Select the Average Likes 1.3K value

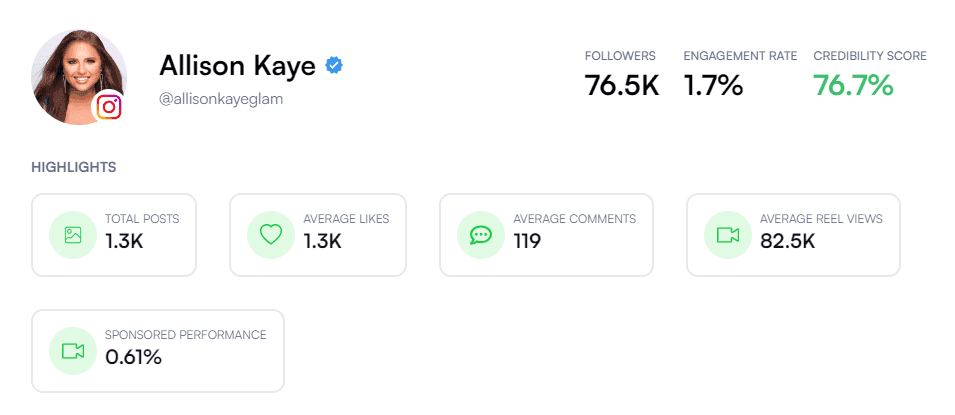tap(323, 241)
